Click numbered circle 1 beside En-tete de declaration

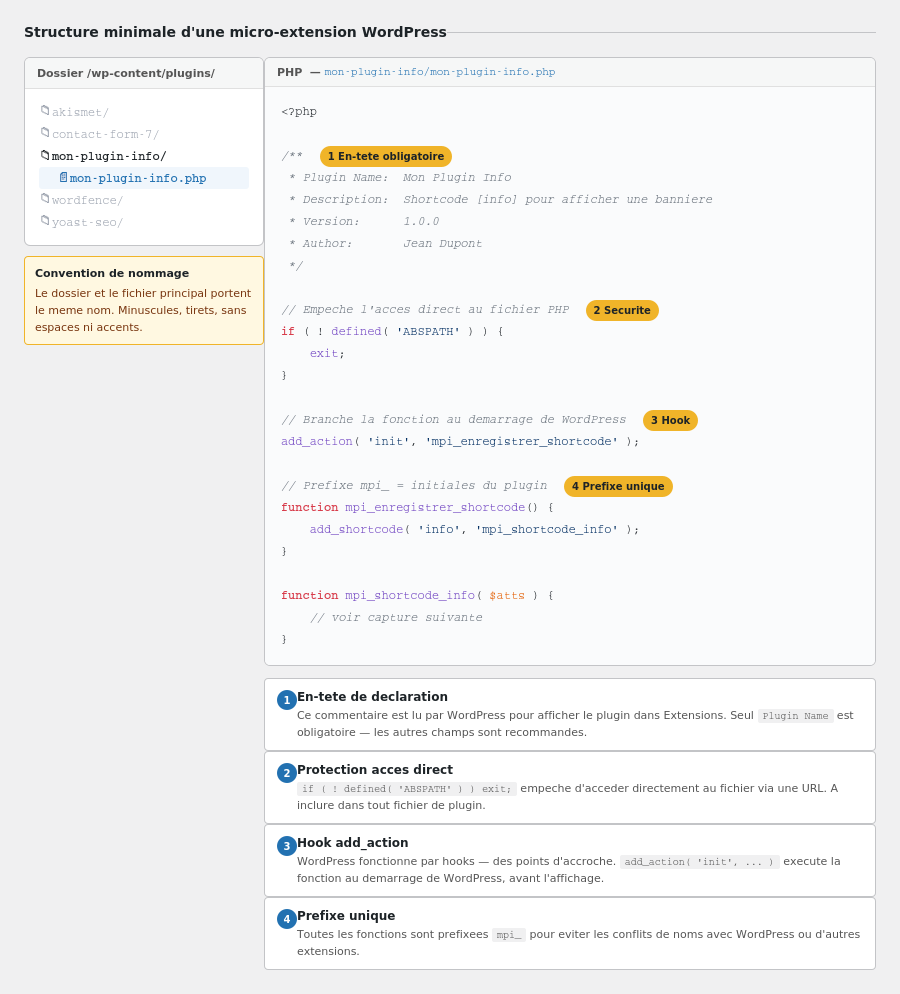click(x=286, y=700)
